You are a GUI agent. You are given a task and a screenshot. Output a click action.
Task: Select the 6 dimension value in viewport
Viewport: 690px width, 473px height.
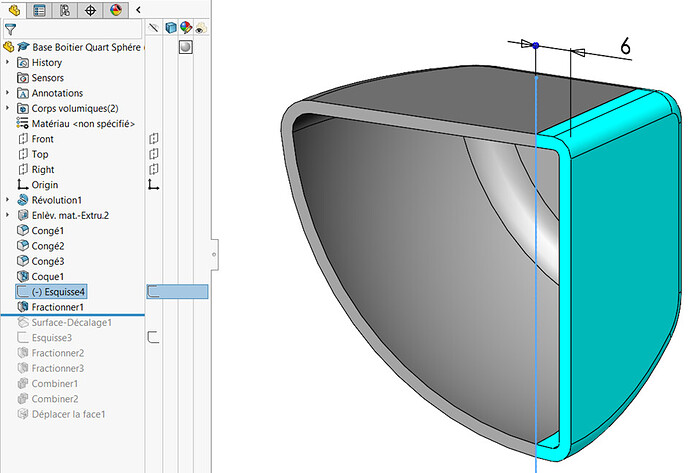(x=625, y=45)
